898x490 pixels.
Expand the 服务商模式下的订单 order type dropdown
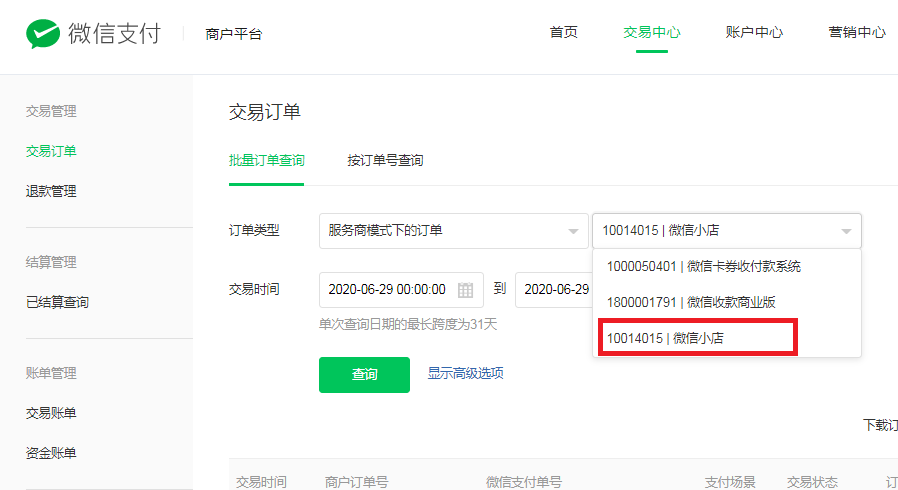point(454,231)
